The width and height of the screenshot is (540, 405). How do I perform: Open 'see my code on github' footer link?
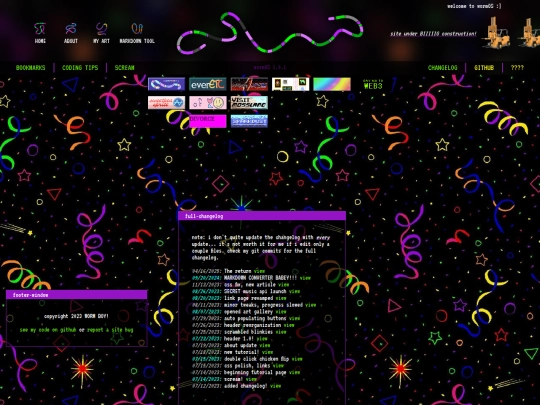coord(48,330)
